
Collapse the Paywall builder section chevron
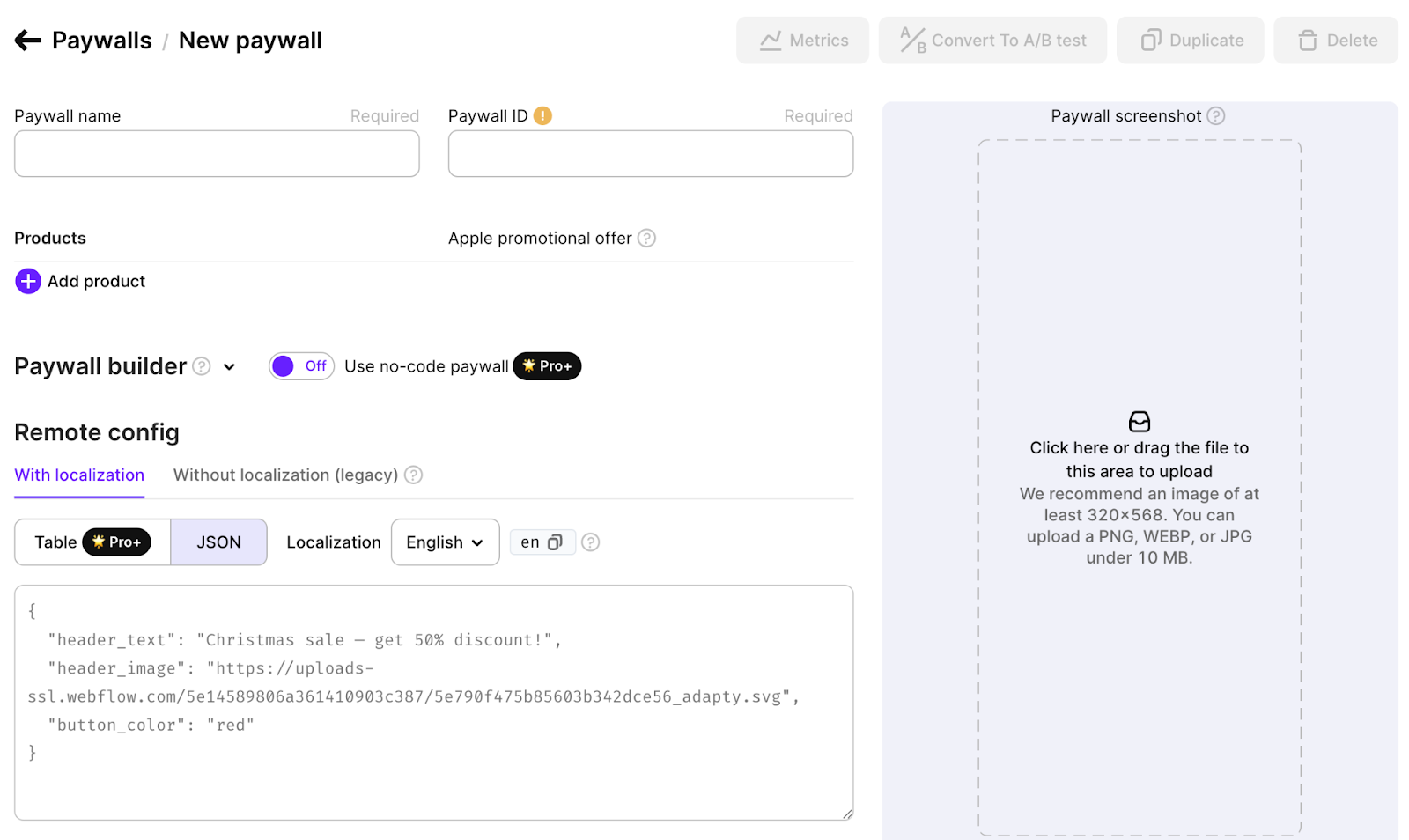(229, 367)
